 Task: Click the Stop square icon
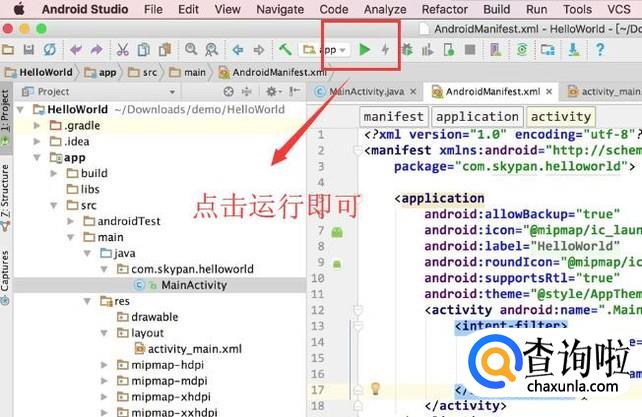[x=470, y=50]
